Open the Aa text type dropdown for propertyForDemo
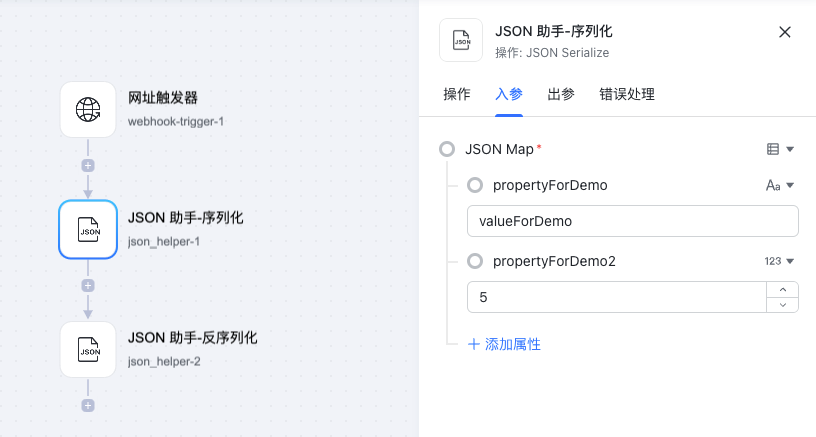816x437 pixels. (x=780, y=185)
